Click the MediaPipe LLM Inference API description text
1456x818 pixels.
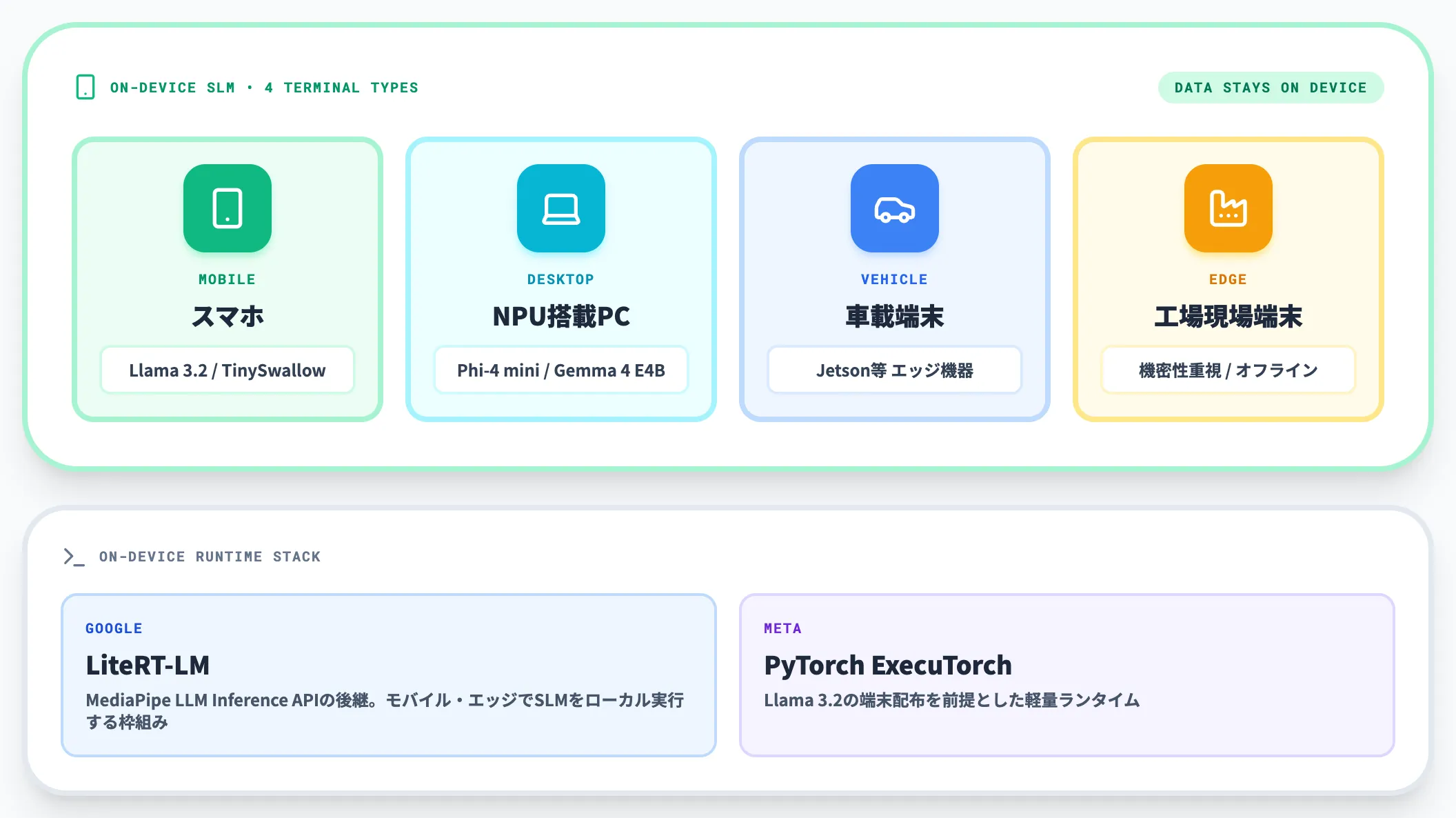click(x=385, y=711)
